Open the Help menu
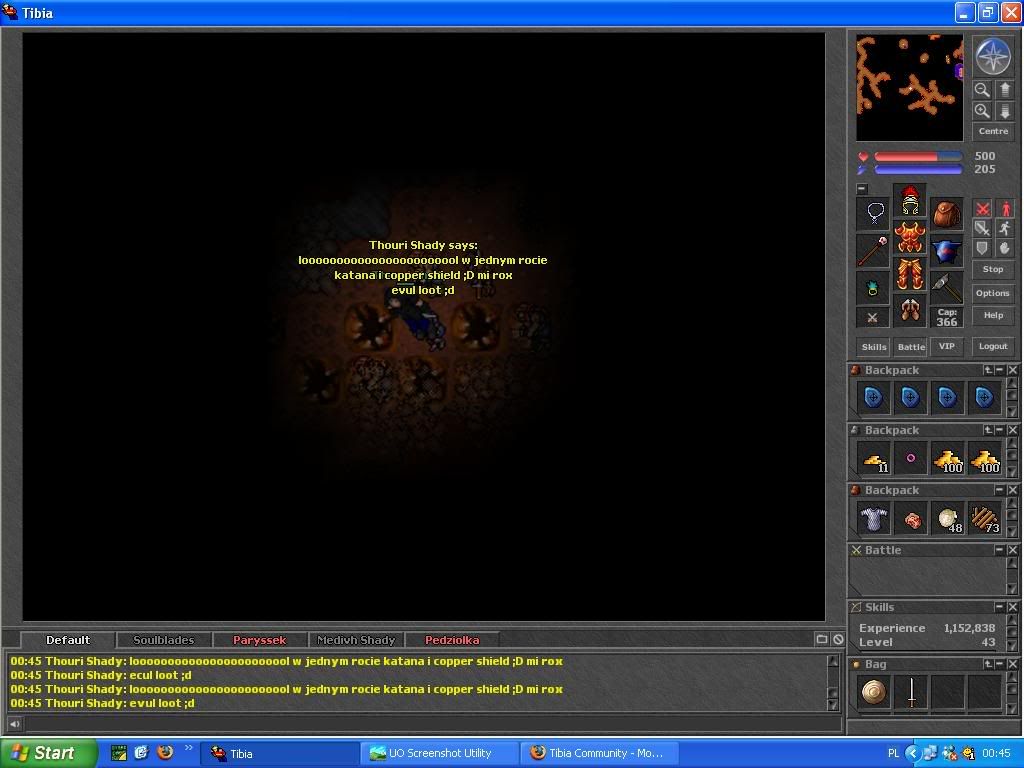Image resolution: width=1024 pixels, height=768 pixels. [x=993, y=315]
